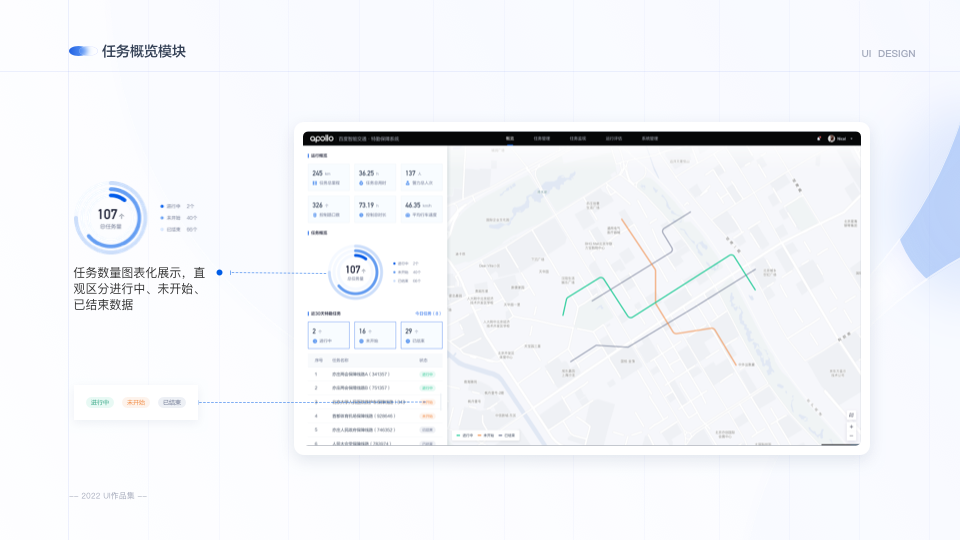This screenshot has width=960, height=540.
Task: Switch to the second tab in the top navigation
Action: [x=542, y=139]
